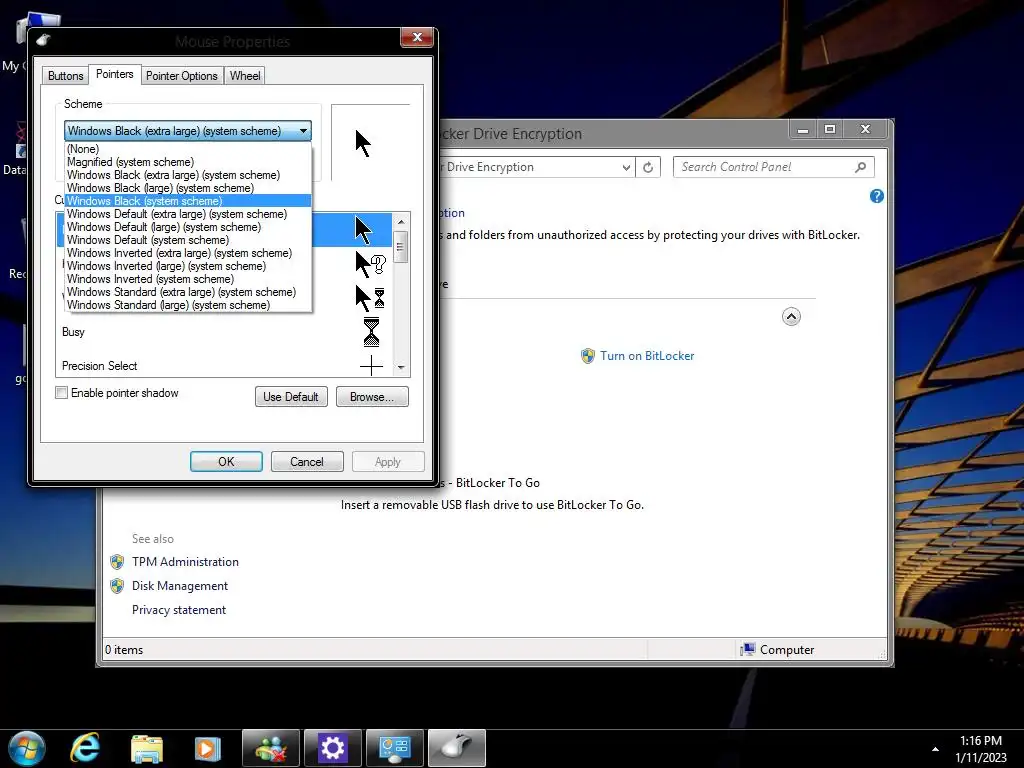Switch to the Wheel tab
Image resolution: width=1024 pixels, height=768 pixels.
245,76
